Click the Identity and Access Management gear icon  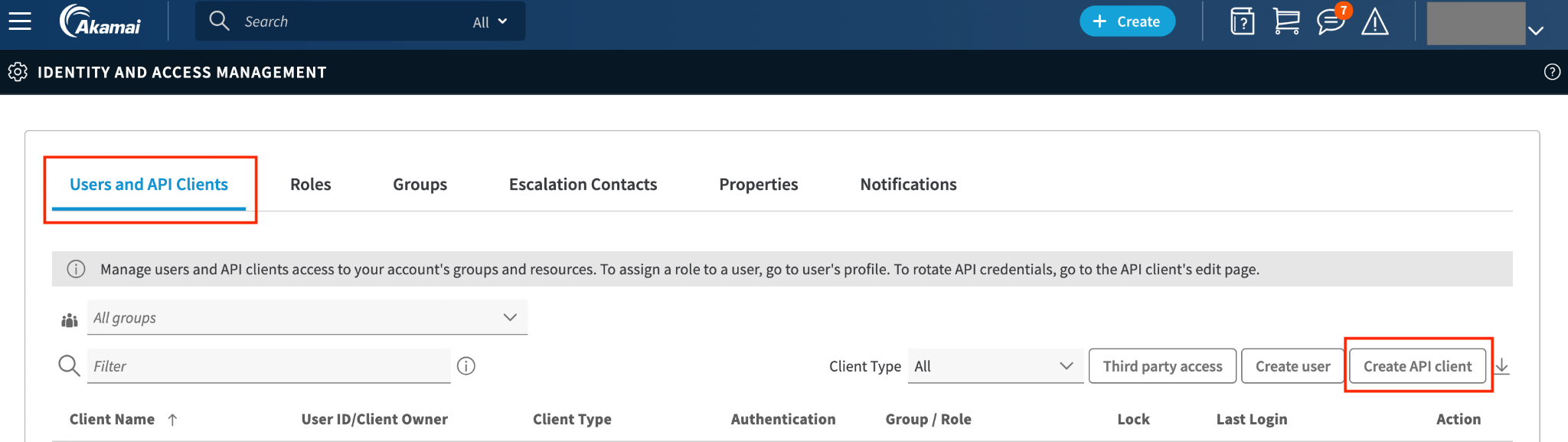[18, 72]
